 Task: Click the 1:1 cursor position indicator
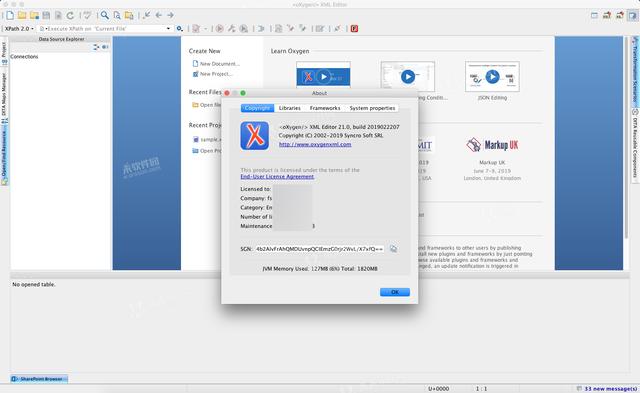pyautogui.click(x=481, y=389)
